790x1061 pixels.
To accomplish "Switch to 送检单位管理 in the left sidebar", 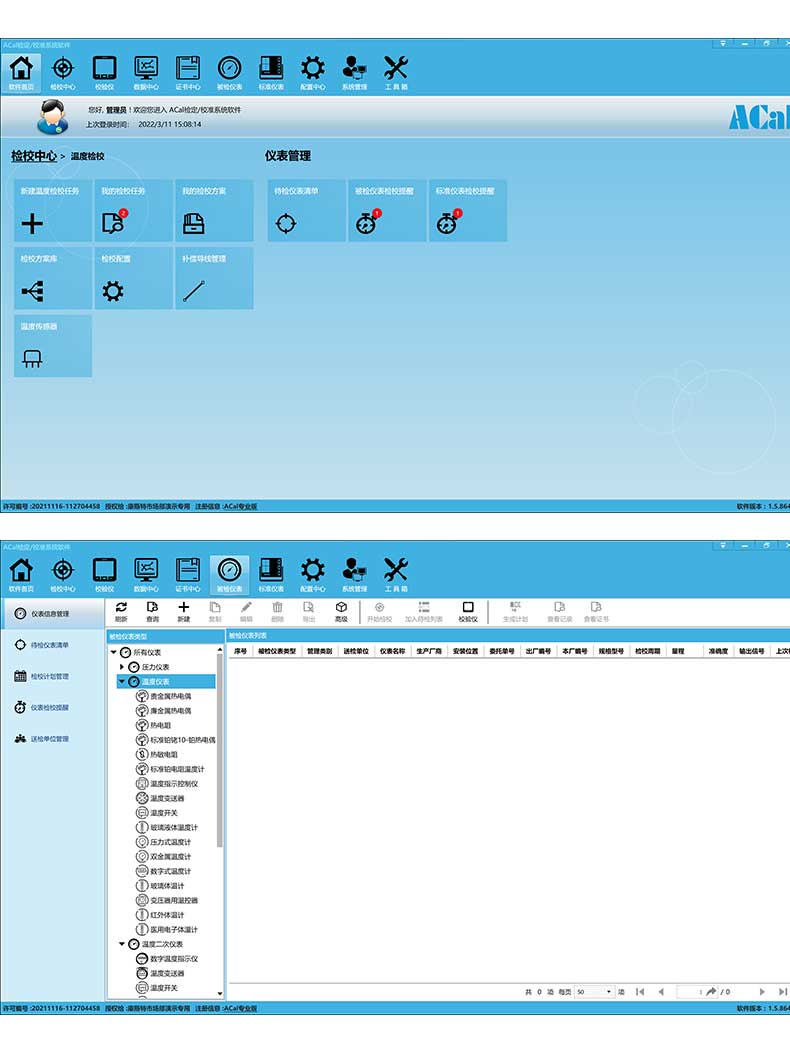I will pyautogui.click(x=49, y=739).
